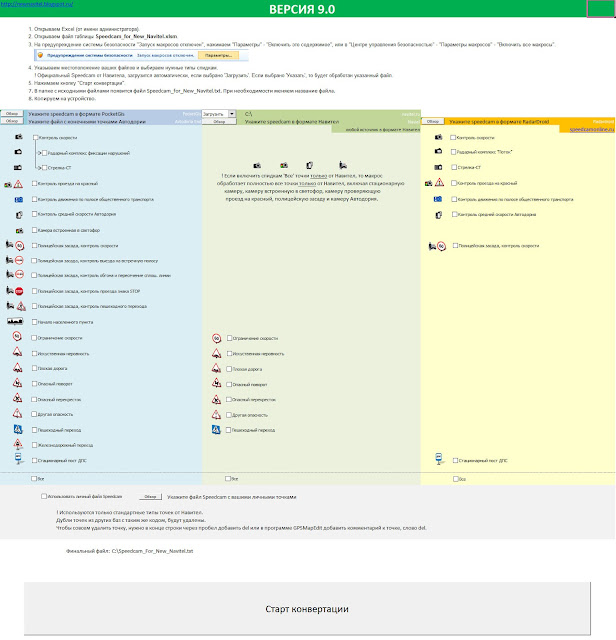Click the Параметры... button in warning bar

coord(218,55)
